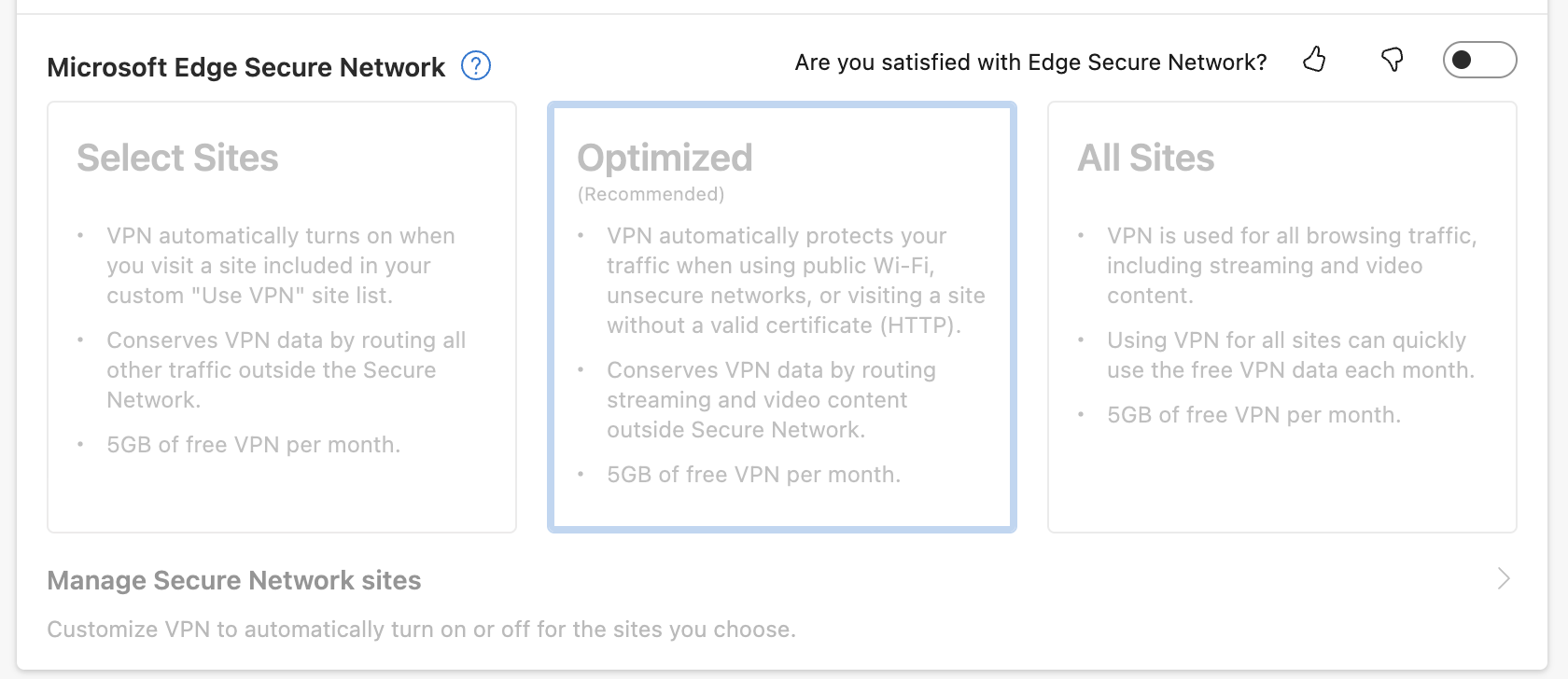This screenshot has height=679, width=1568.
Task: Click the Select Sites title text
Action: [x=177, y=158]
